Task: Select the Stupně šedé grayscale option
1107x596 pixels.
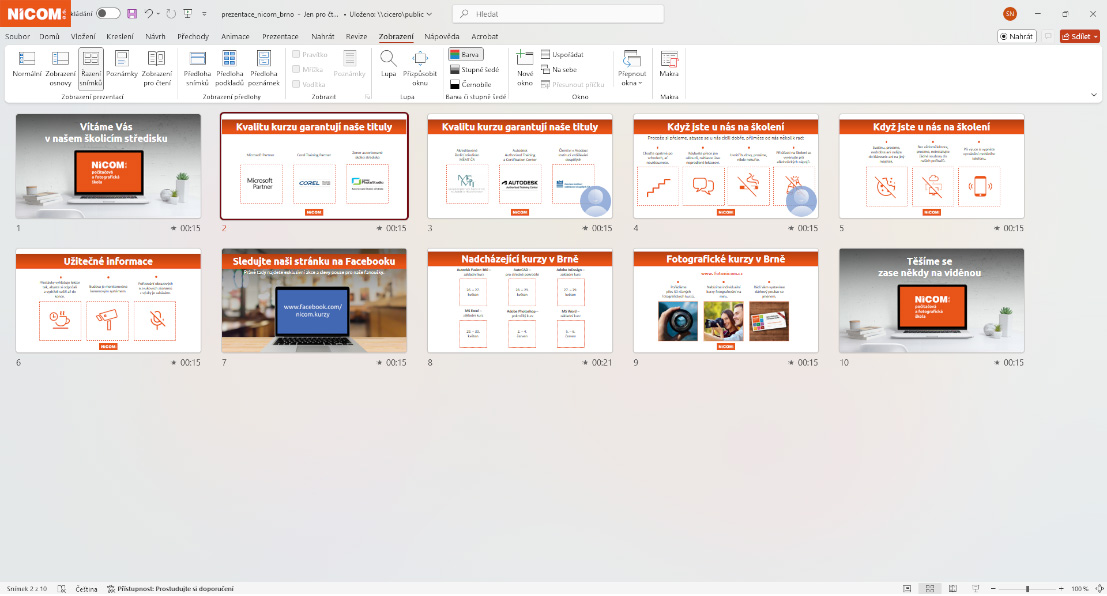Action: pos(473,69)
